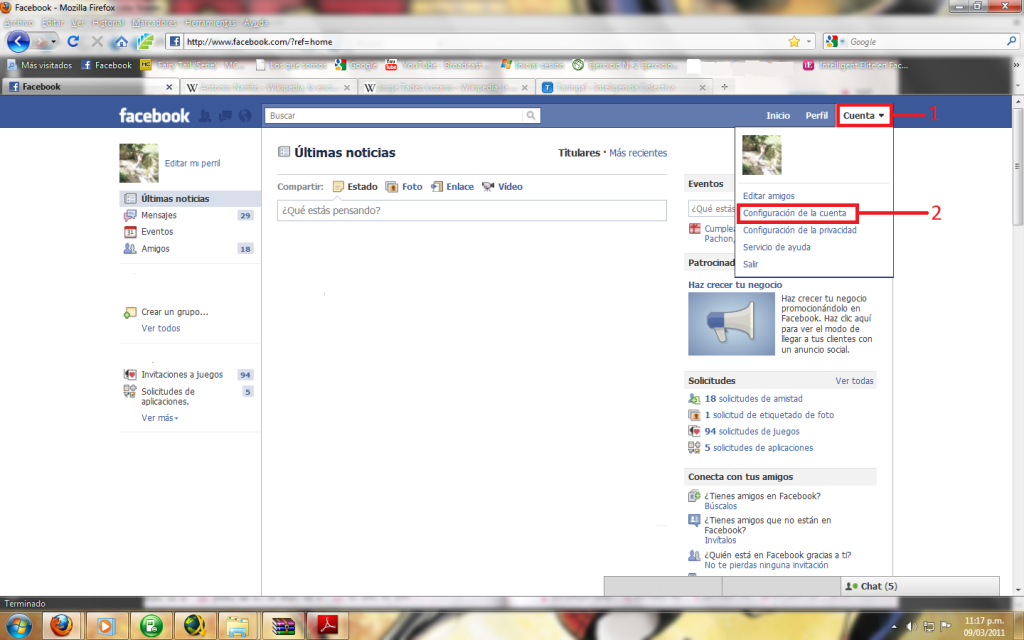Click the Firefox URL address bar
Viewport: 1024px width, 640px height.
[483, 42]
